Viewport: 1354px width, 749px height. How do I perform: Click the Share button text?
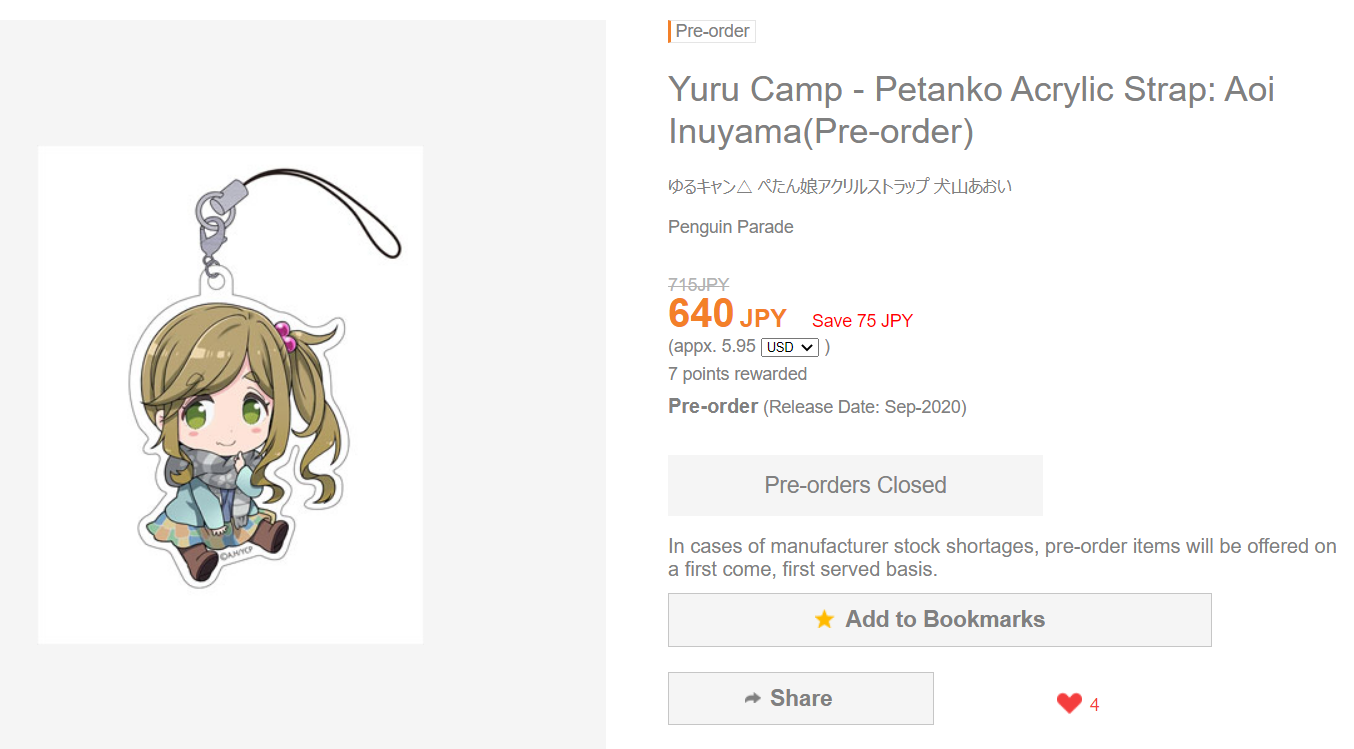click(801, 698)
